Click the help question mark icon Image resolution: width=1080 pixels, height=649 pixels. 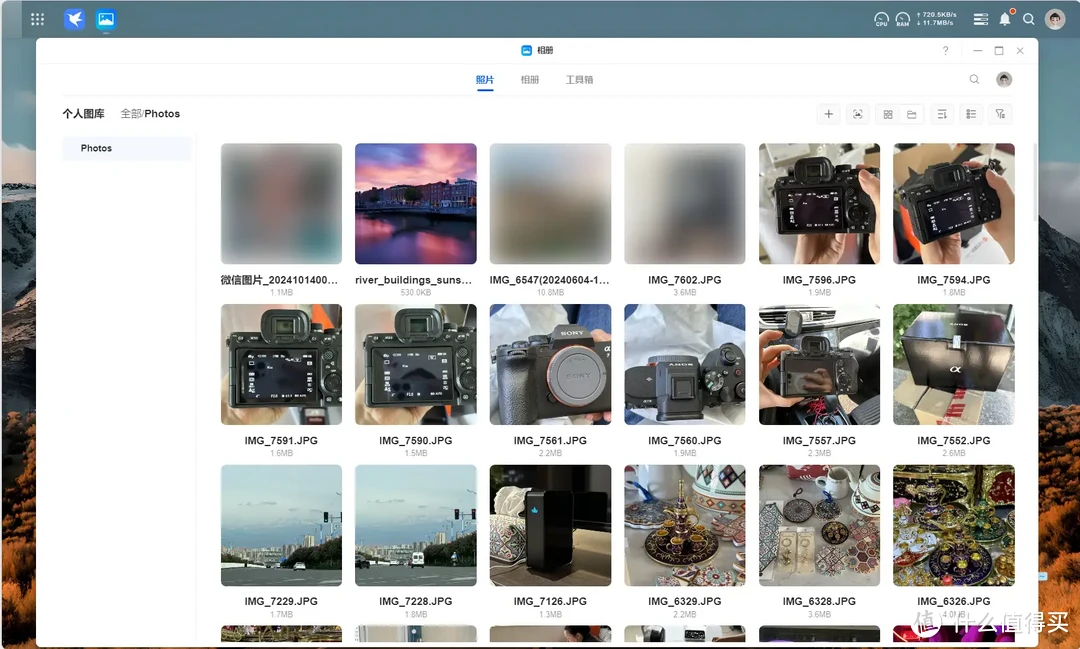946,51
